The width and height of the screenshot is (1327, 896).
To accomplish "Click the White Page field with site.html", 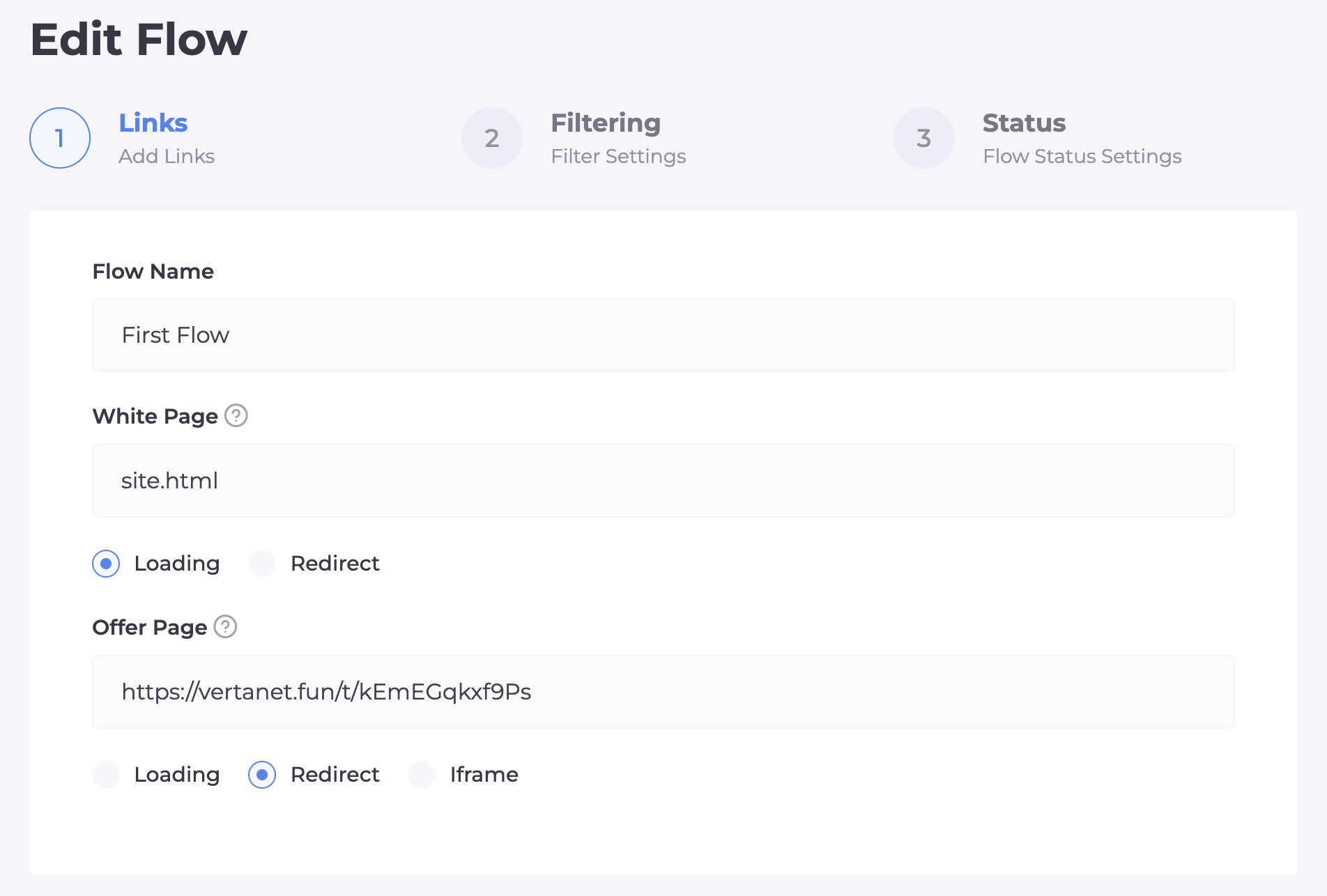I will (663, 481).
